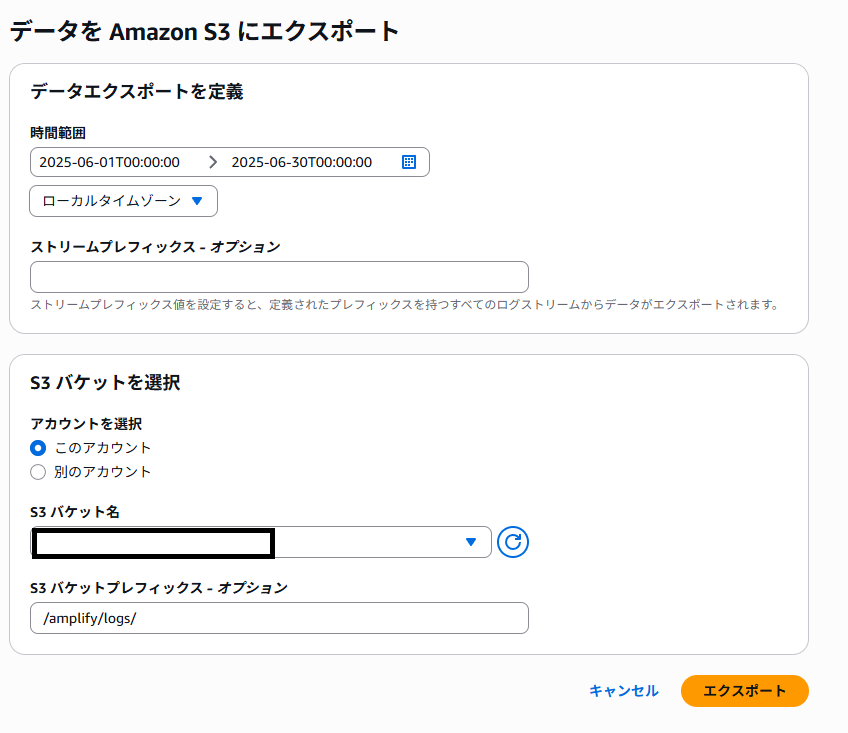Click the end date 2025-06-30T00:00:00 field
848x733 pixels.
tap(302, 162)
